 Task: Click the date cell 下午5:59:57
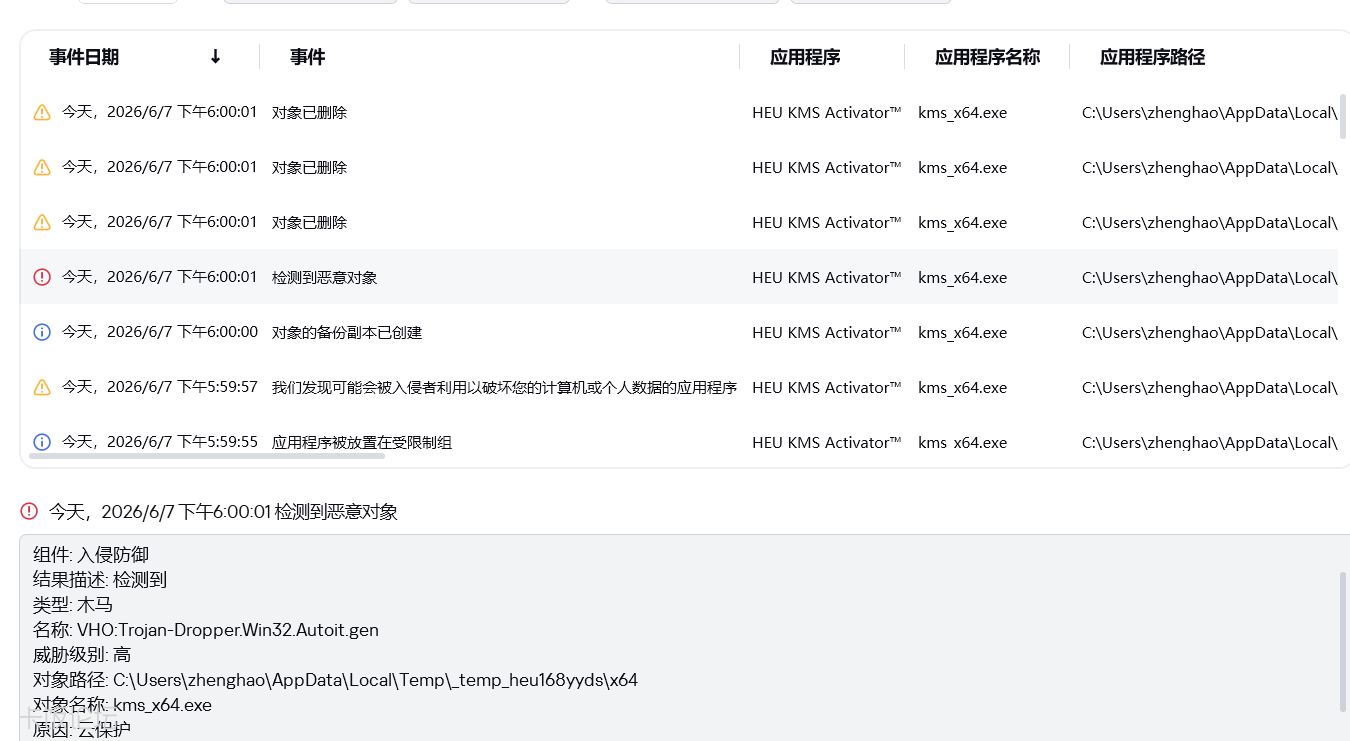pyautogui.click(x=160, y=387)
